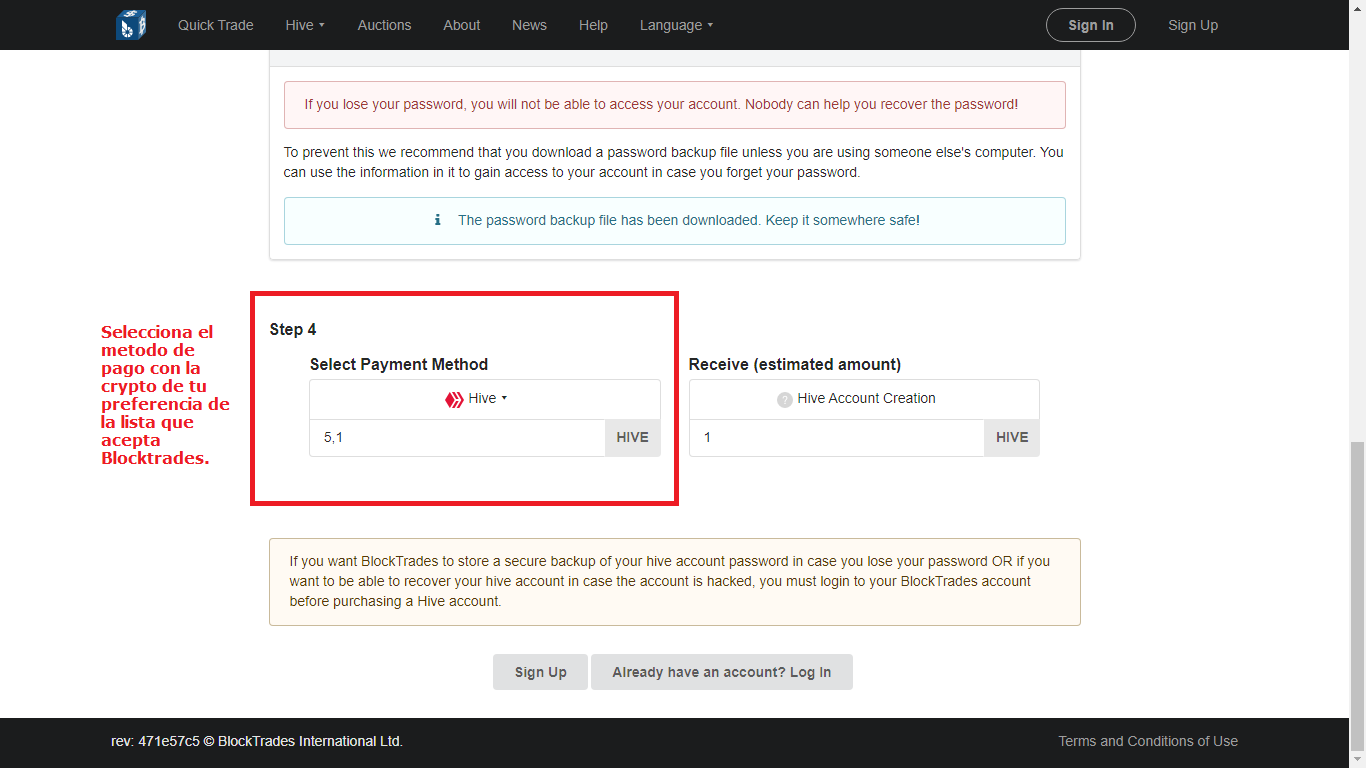Click the BlockTrades cube logo

click(x=131, y=24)
